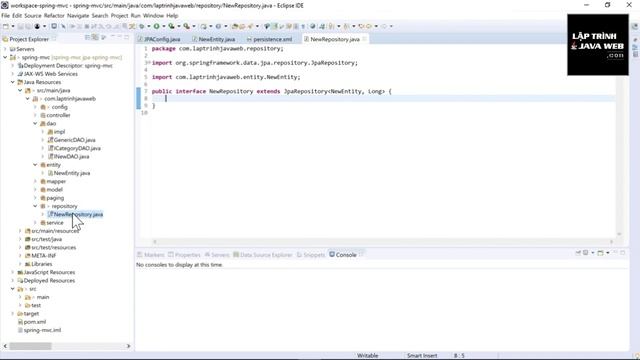Expand the config package node
Screen dimensions: 640x360
[x=35, y=107]
